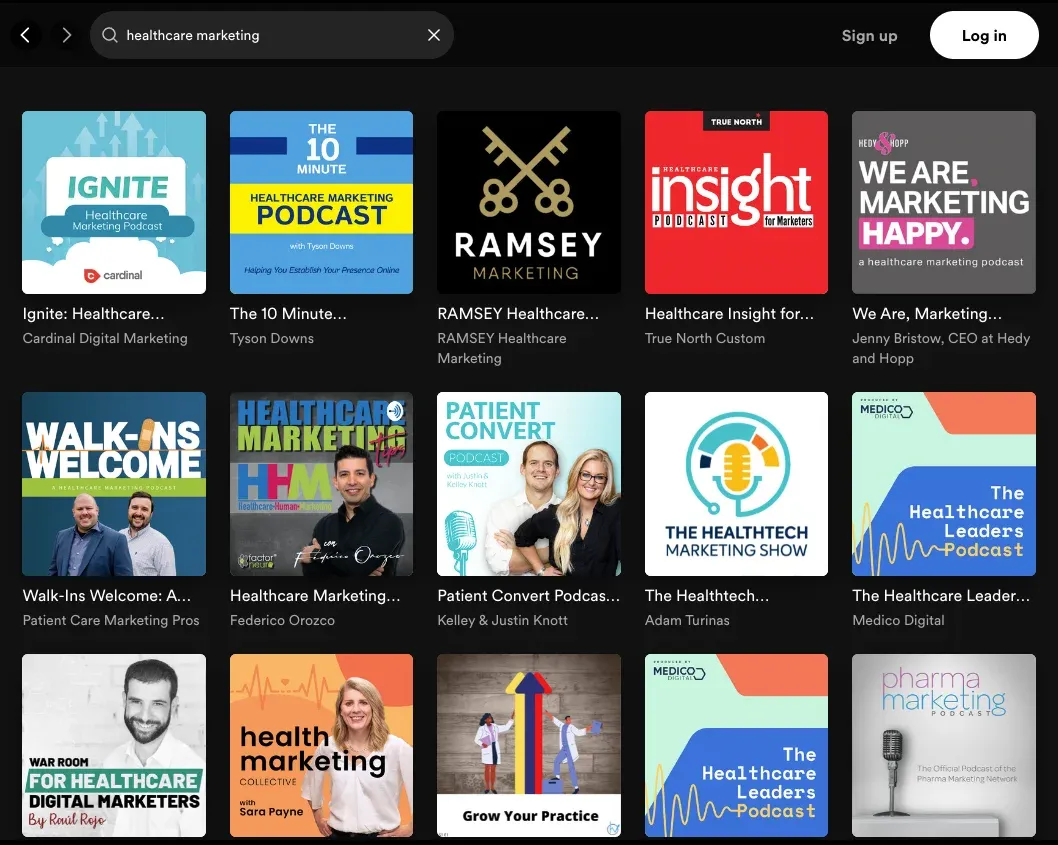Click publisher text 'Patient Care Marketing Pros'

coord(111,620)
